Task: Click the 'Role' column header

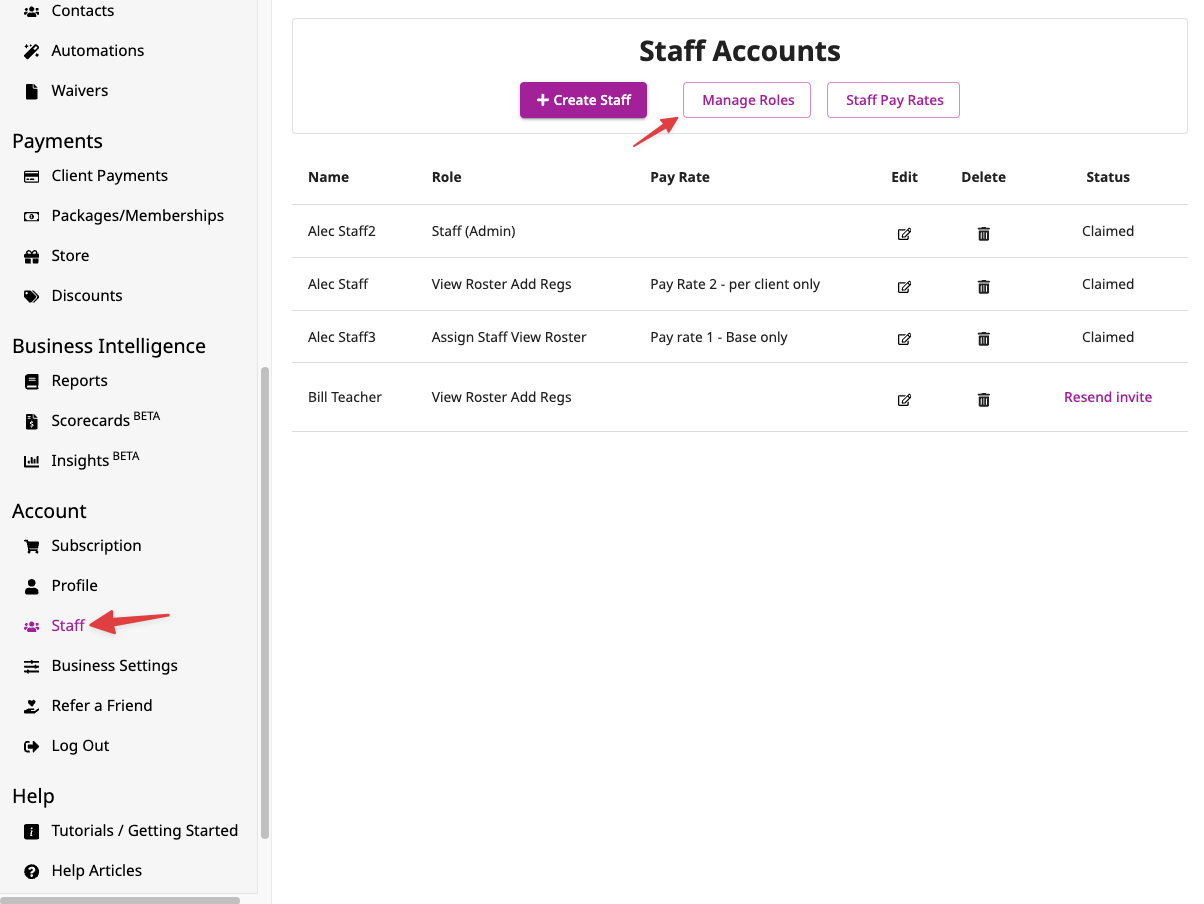Action: click(x=447, y=177)
